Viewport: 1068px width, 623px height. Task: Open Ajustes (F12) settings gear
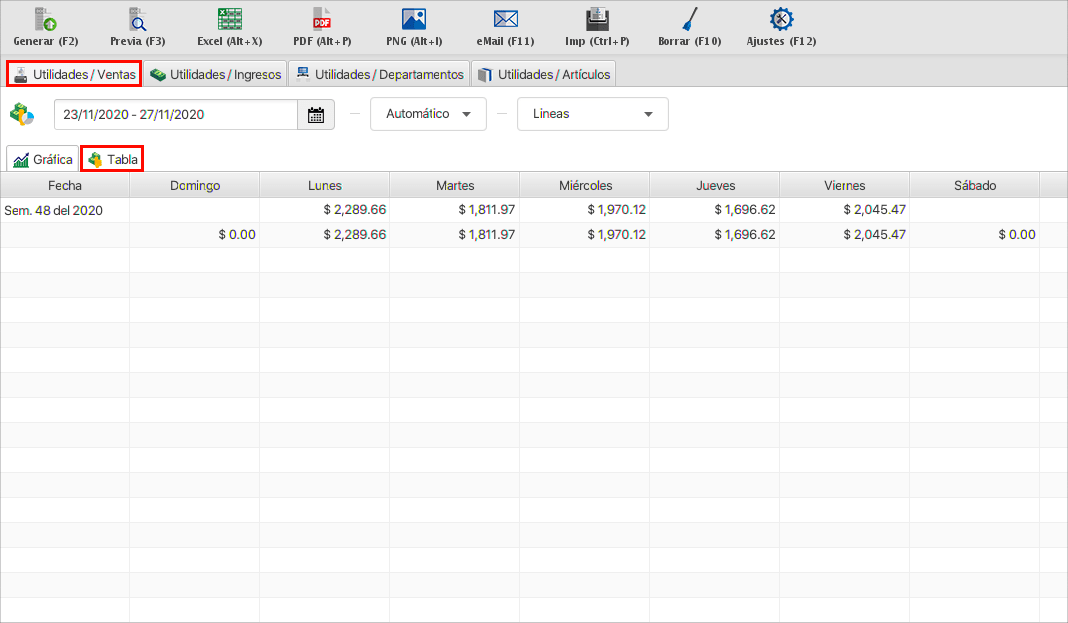click(x=781, y=20)
